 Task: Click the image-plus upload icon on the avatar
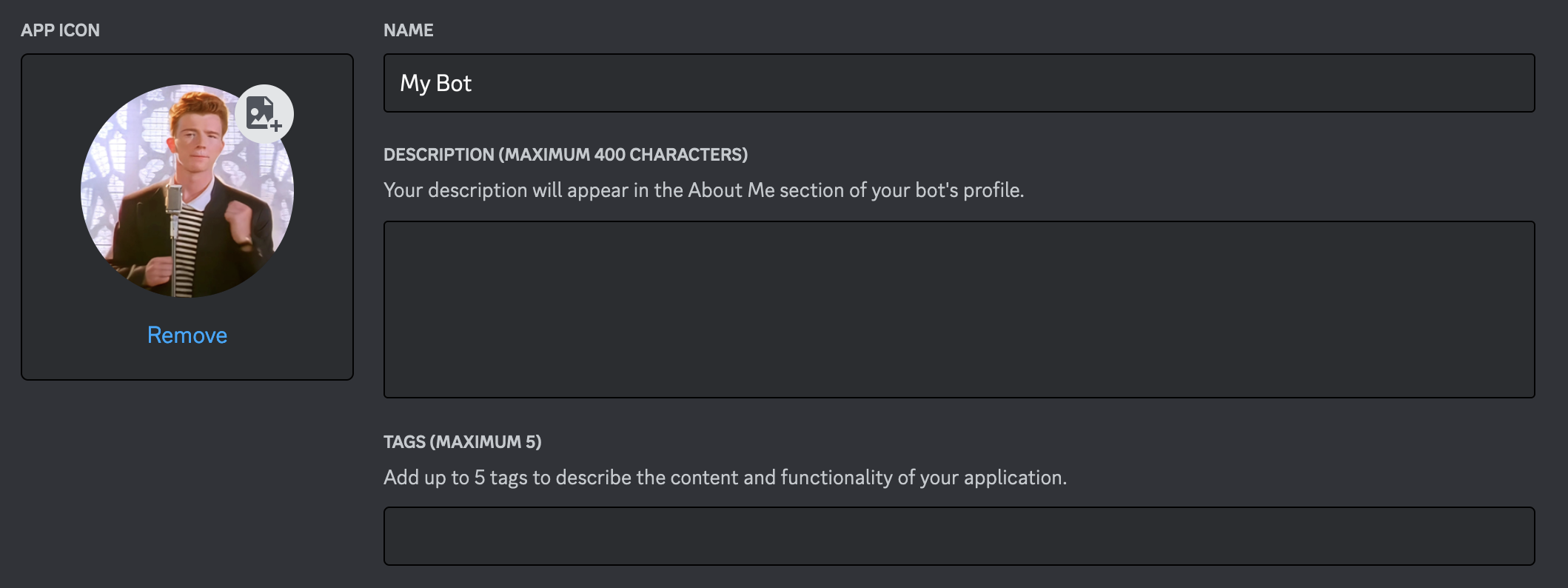(266, 114)
